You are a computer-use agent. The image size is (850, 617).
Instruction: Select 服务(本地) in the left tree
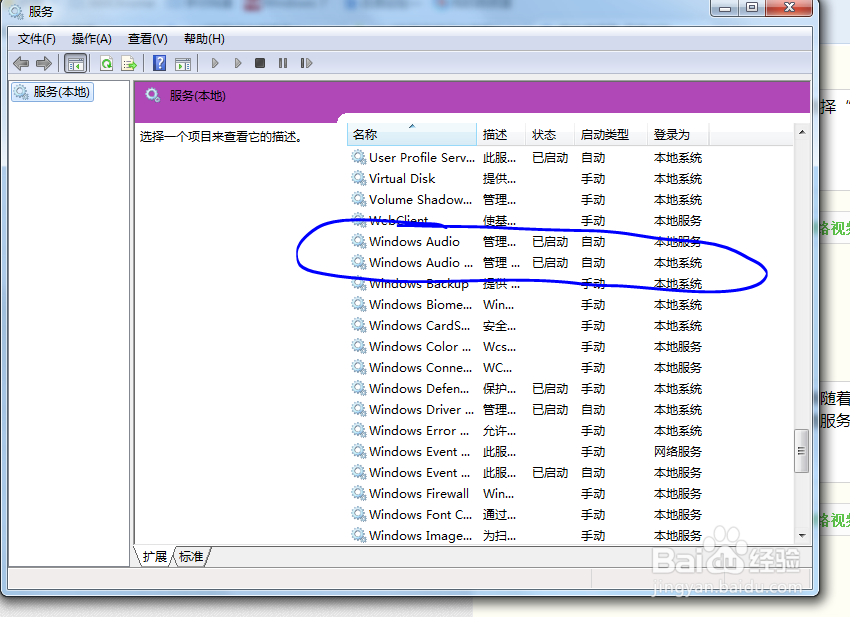(53, 92)
